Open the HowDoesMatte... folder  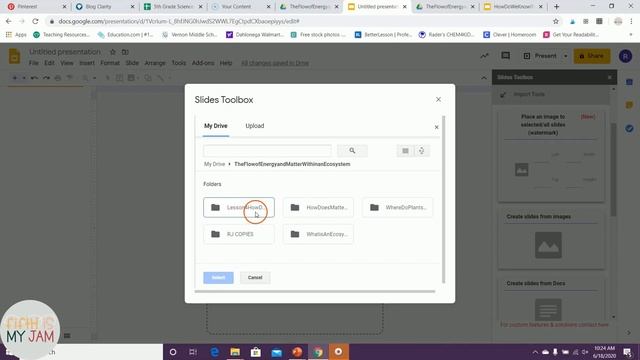click(318, 207)
